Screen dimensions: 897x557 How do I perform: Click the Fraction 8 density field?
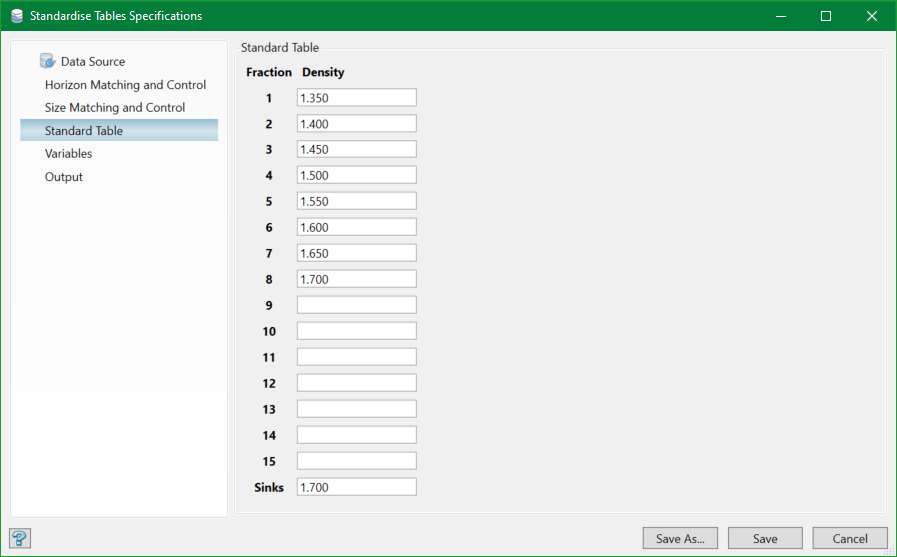[356, 280]
